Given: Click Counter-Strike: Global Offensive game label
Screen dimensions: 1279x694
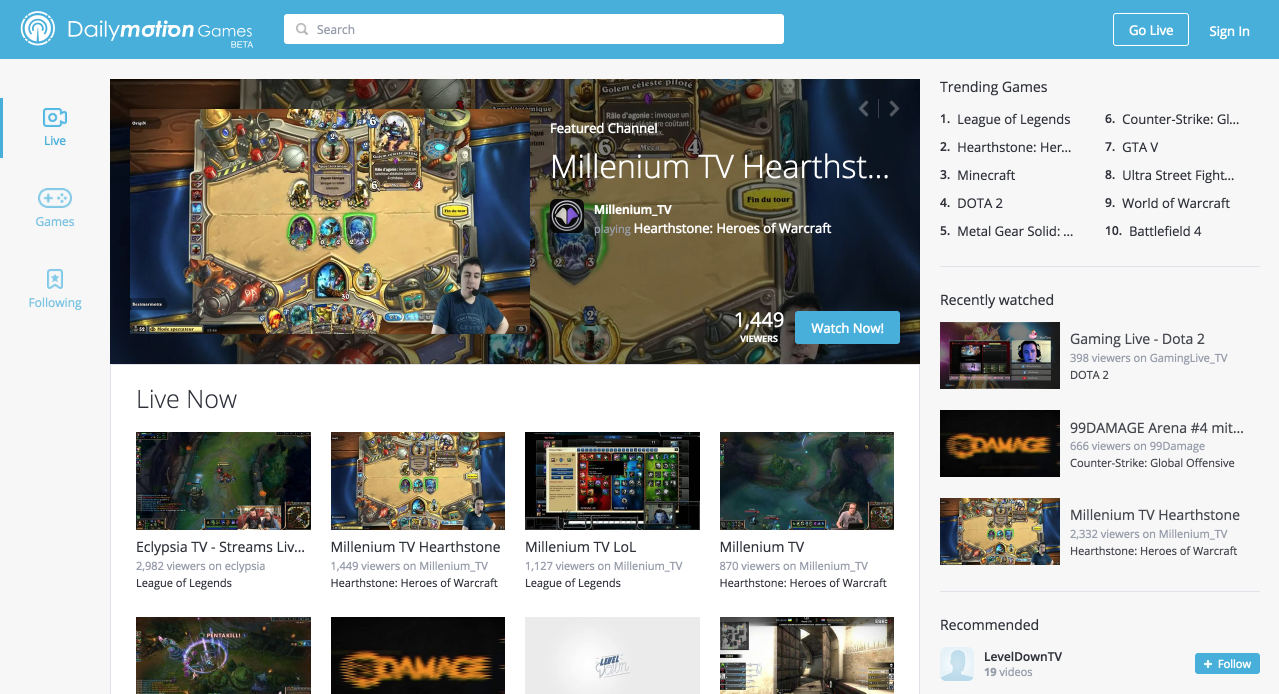Looking at the screenshot, I should tap(1152, 463).
